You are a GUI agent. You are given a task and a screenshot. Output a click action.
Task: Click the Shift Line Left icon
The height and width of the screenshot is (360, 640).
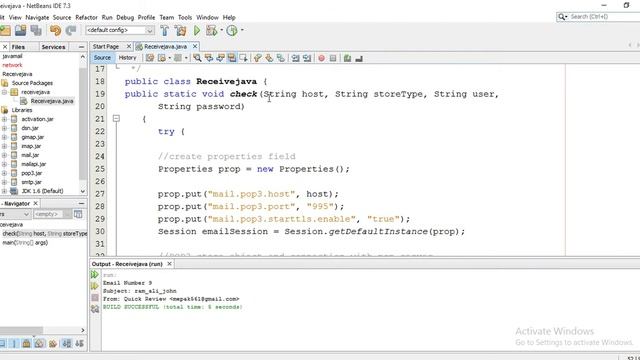[296, 58]
